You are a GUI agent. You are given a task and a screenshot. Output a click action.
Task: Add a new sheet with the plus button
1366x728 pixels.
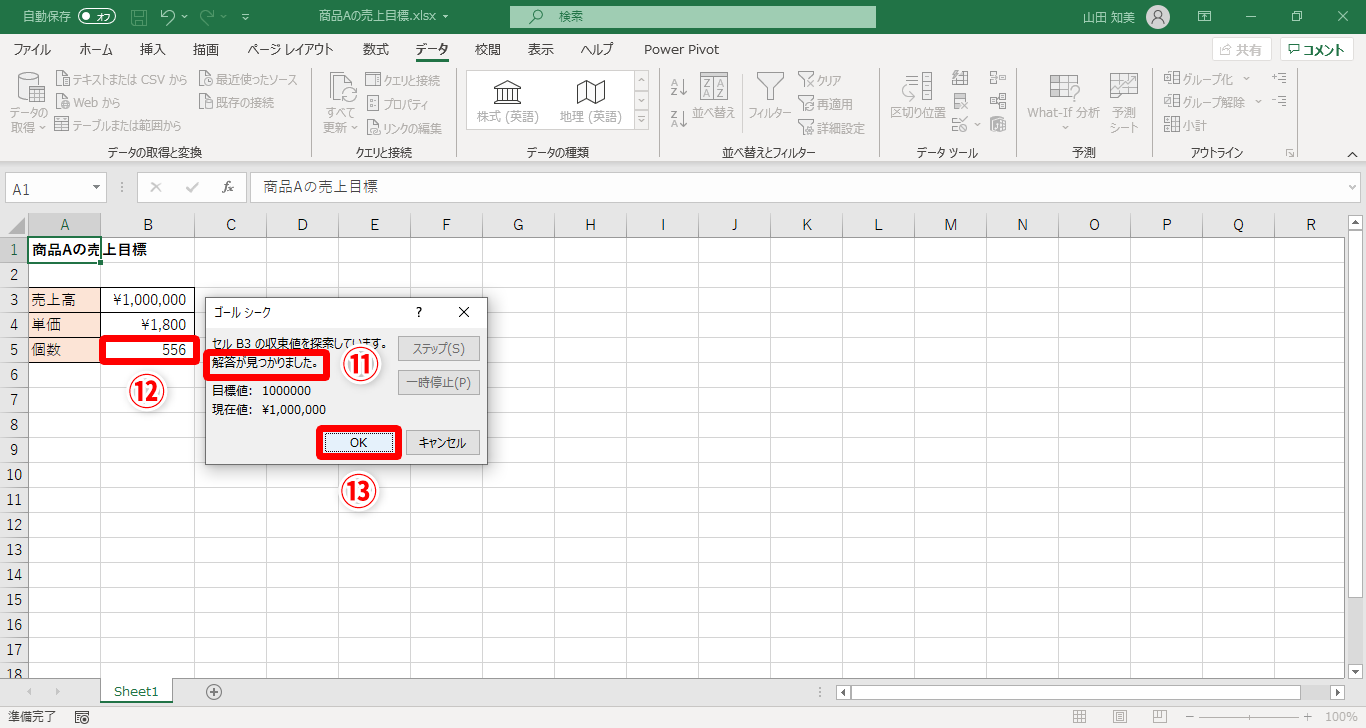(214, 691)
